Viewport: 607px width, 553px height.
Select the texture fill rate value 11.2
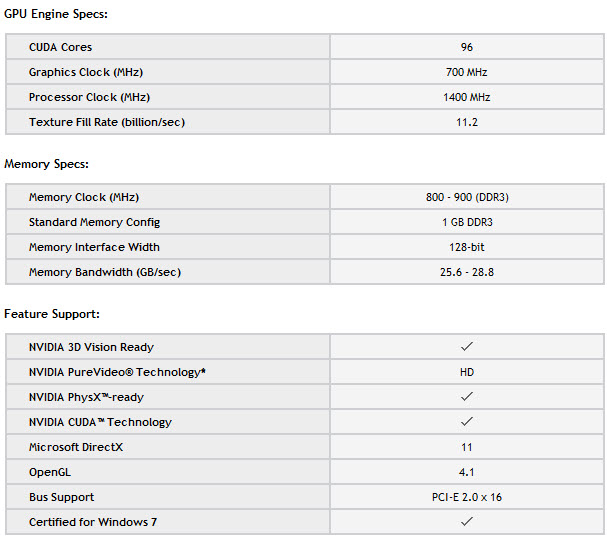467,122
